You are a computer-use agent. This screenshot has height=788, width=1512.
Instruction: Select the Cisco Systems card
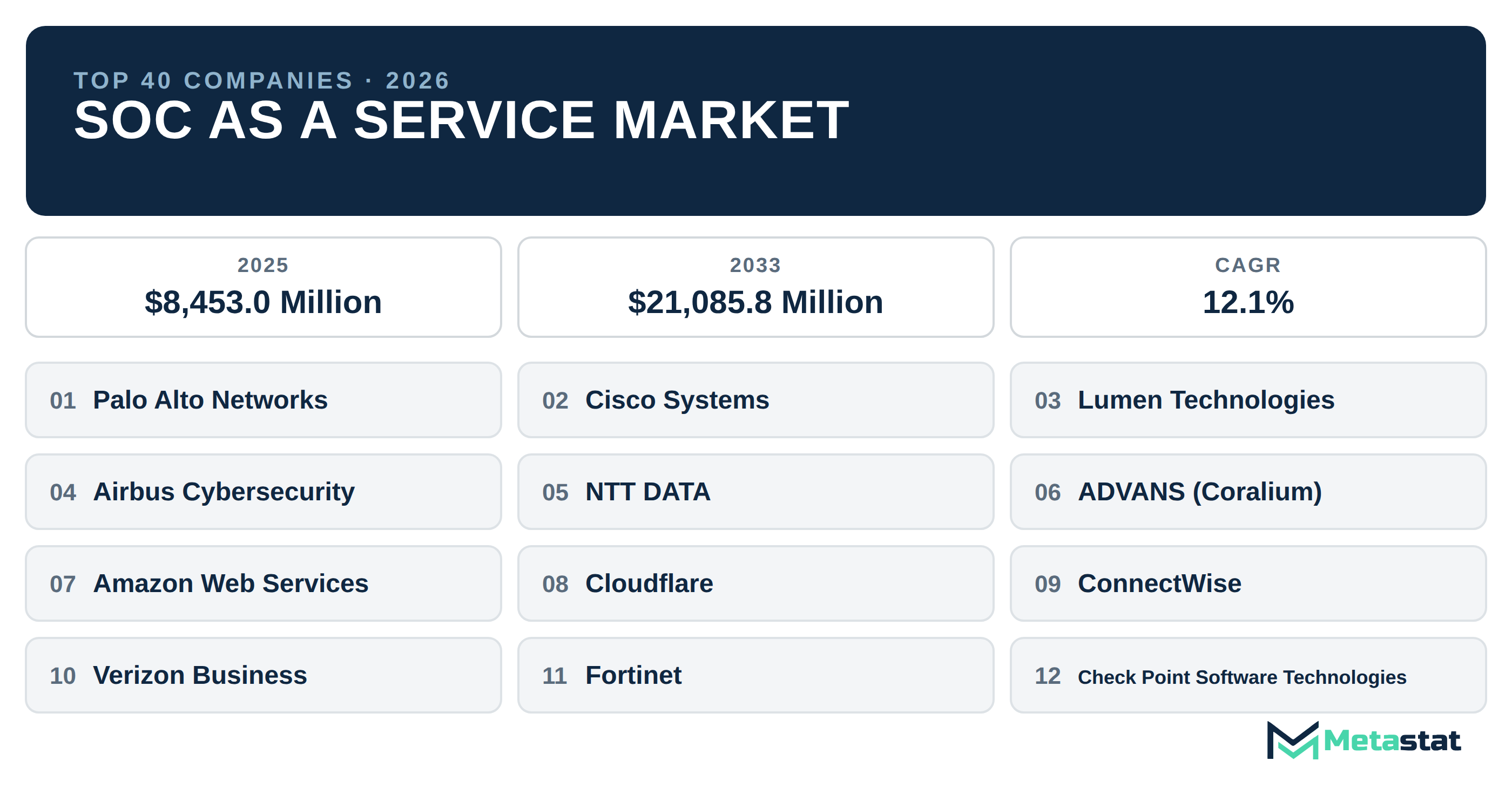tap(755, 399)
